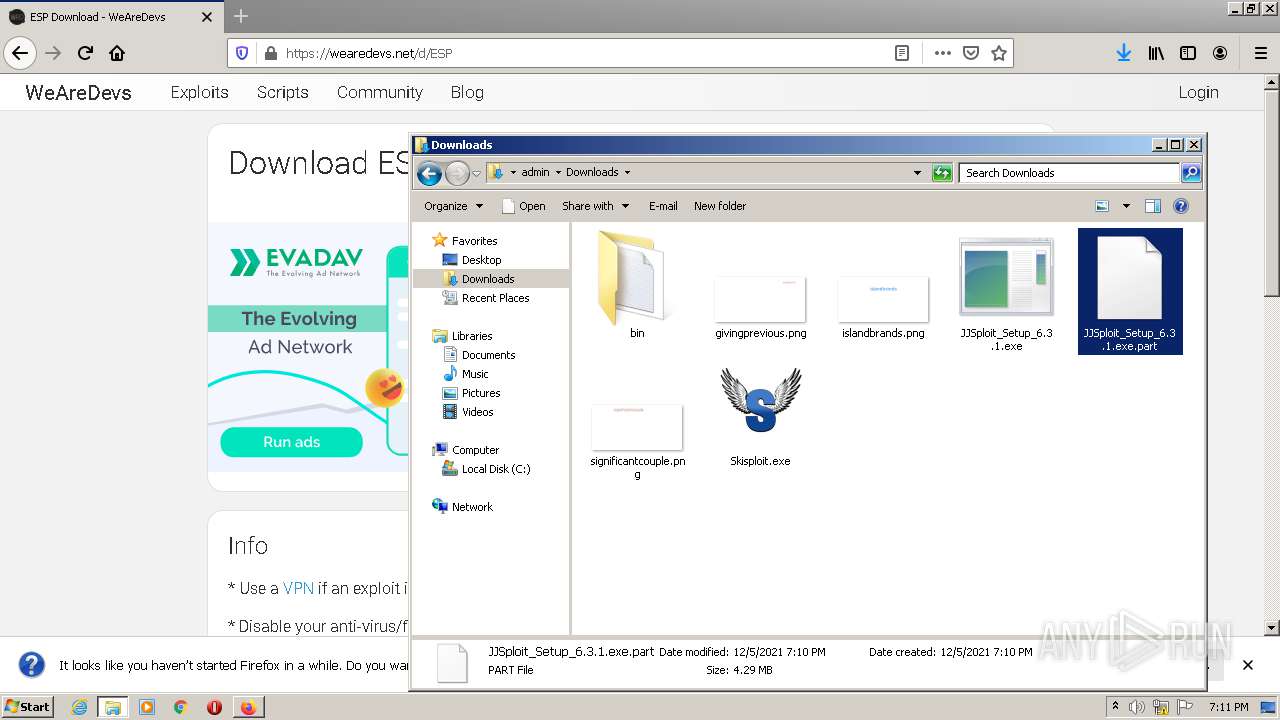Expand Downloads breadcrumb arrow
1280x720 pixels.
[x=627, y=172]
